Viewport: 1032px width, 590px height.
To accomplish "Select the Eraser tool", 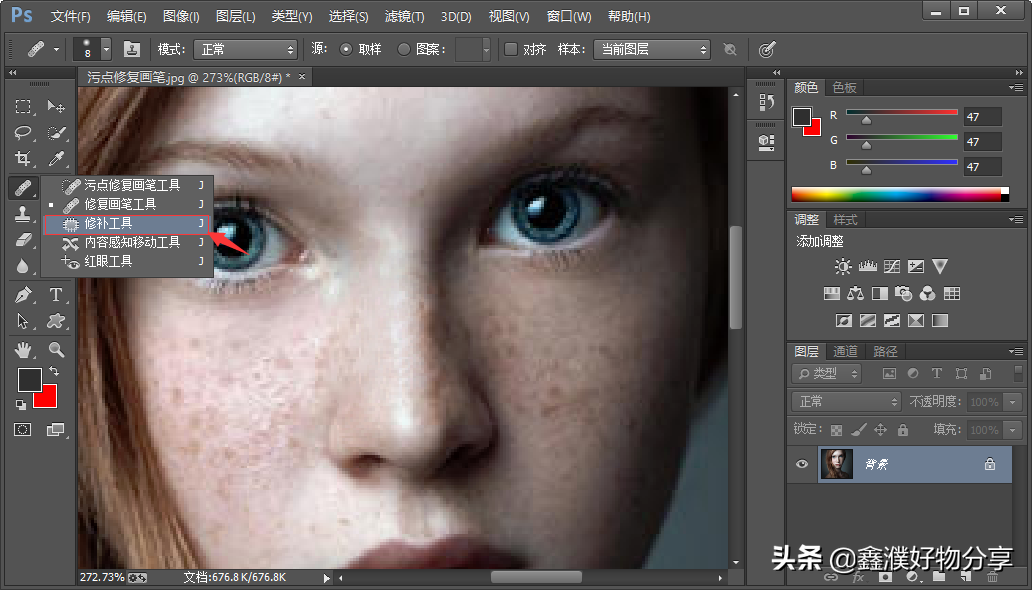I will coord(23,240).
